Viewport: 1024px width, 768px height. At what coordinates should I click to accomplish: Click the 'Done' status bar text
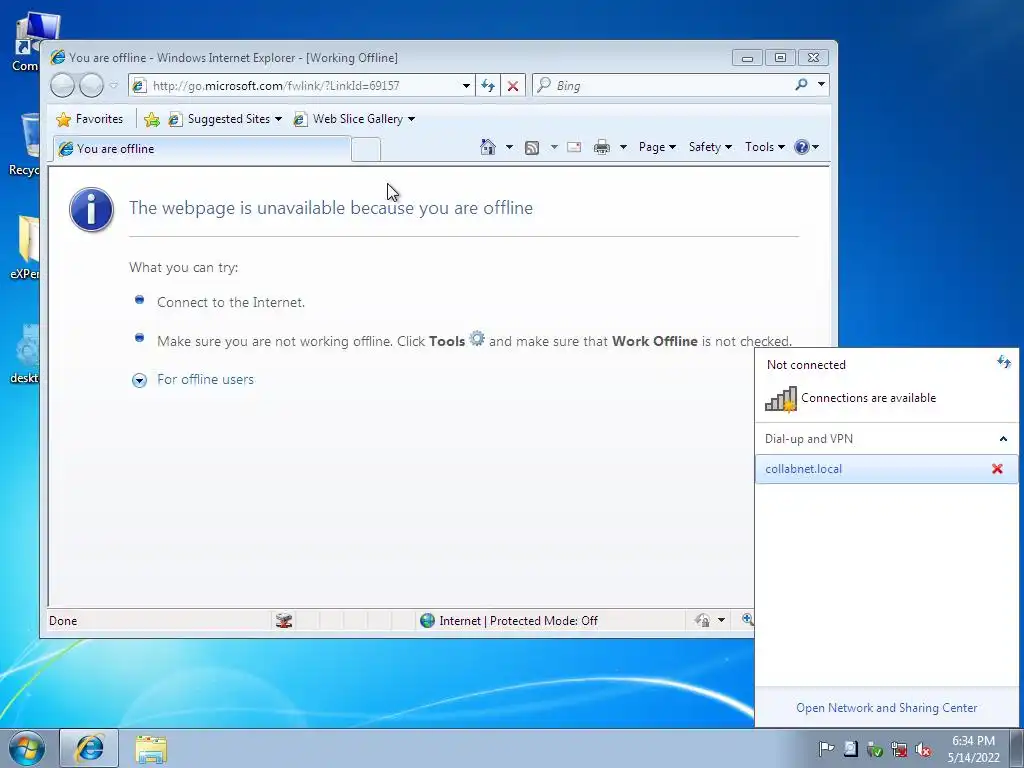(x=63, y=620)
